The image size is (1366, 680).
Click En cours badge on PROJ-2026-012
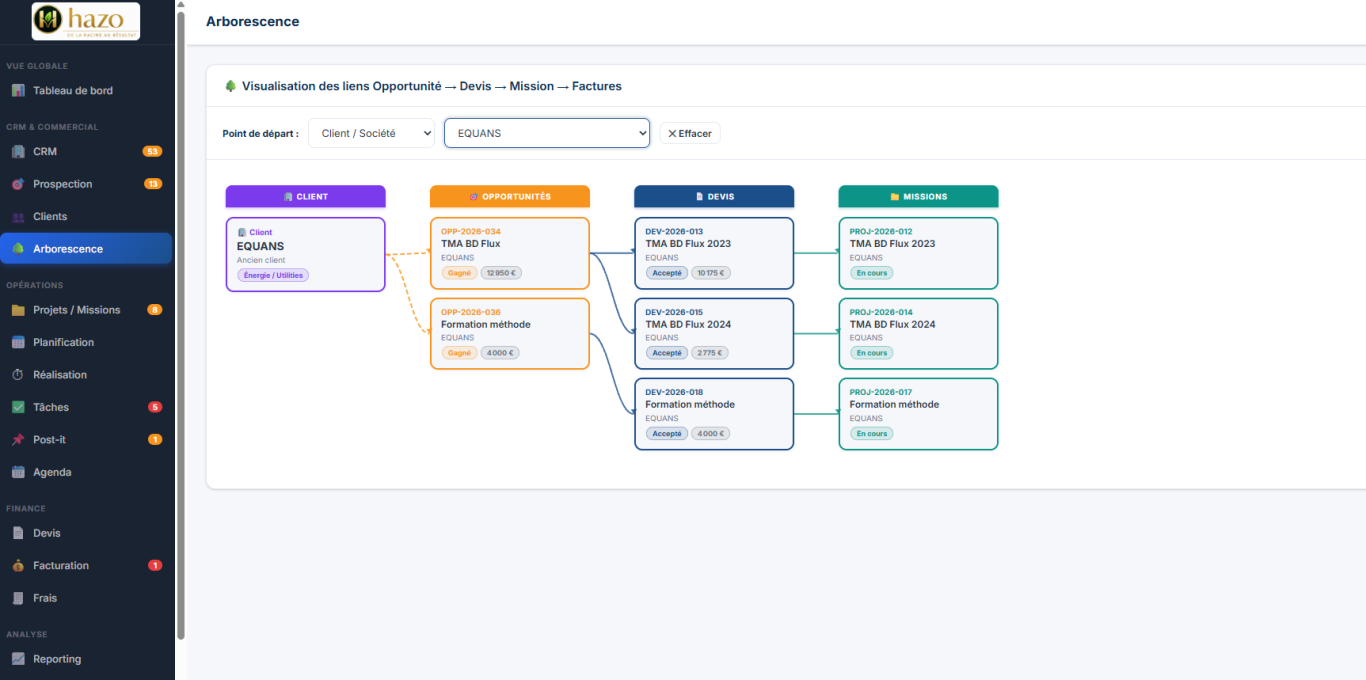pos(871,273)
